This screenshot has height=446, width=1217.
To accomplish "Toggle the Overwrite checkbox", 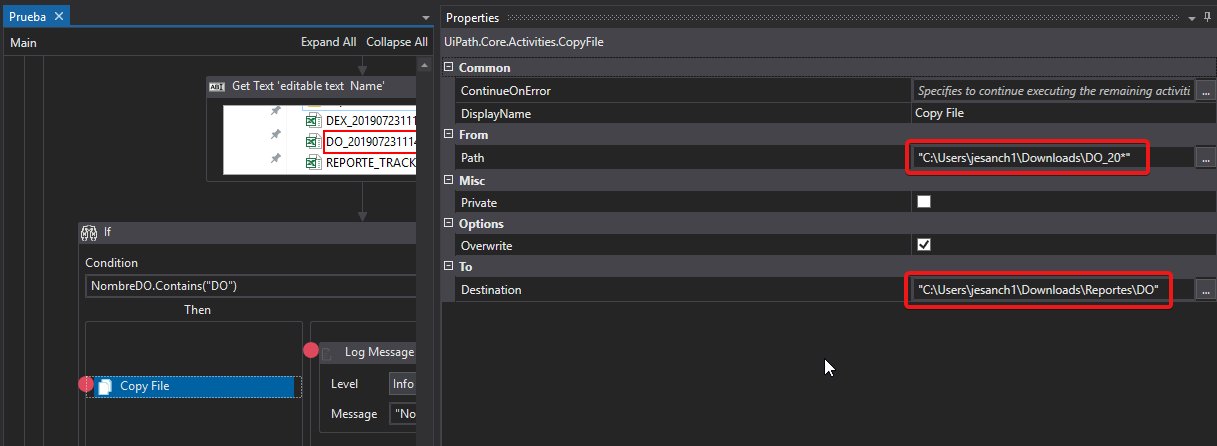I will pos(924,245).
